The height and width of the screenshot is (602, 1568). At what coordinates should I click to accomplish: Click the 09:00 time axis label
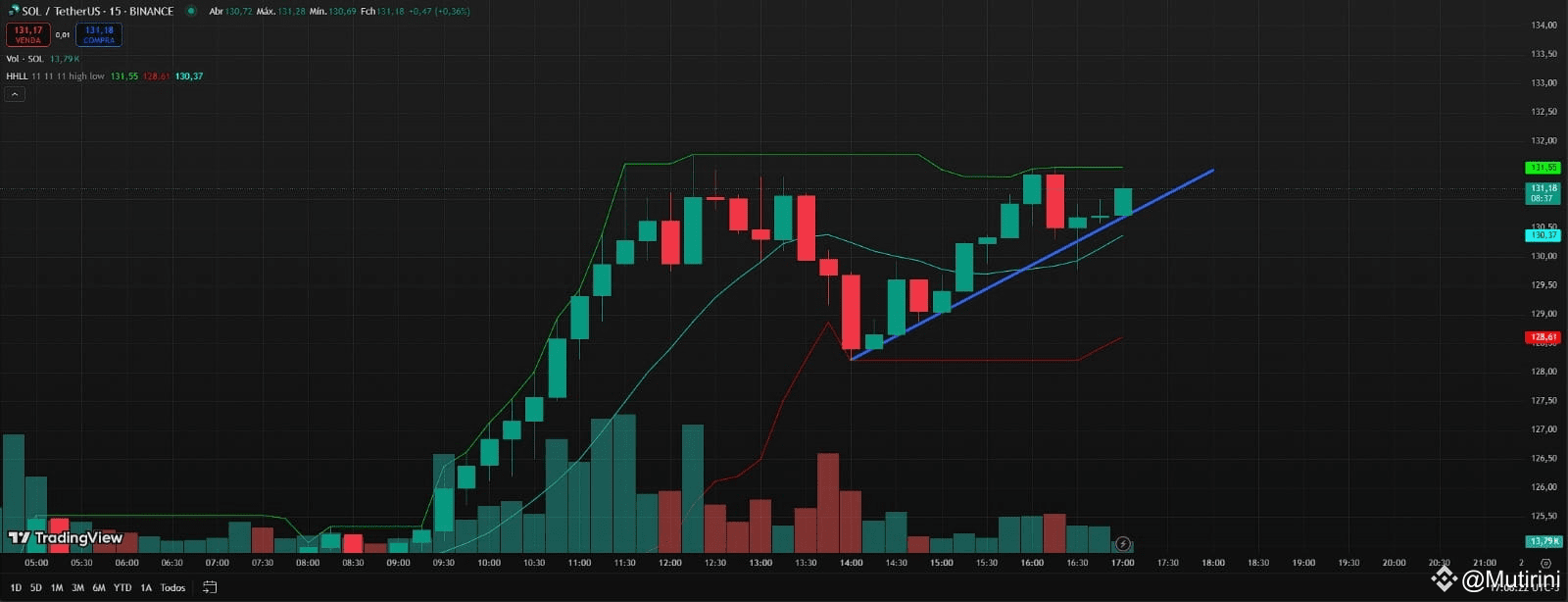[398, 563]
